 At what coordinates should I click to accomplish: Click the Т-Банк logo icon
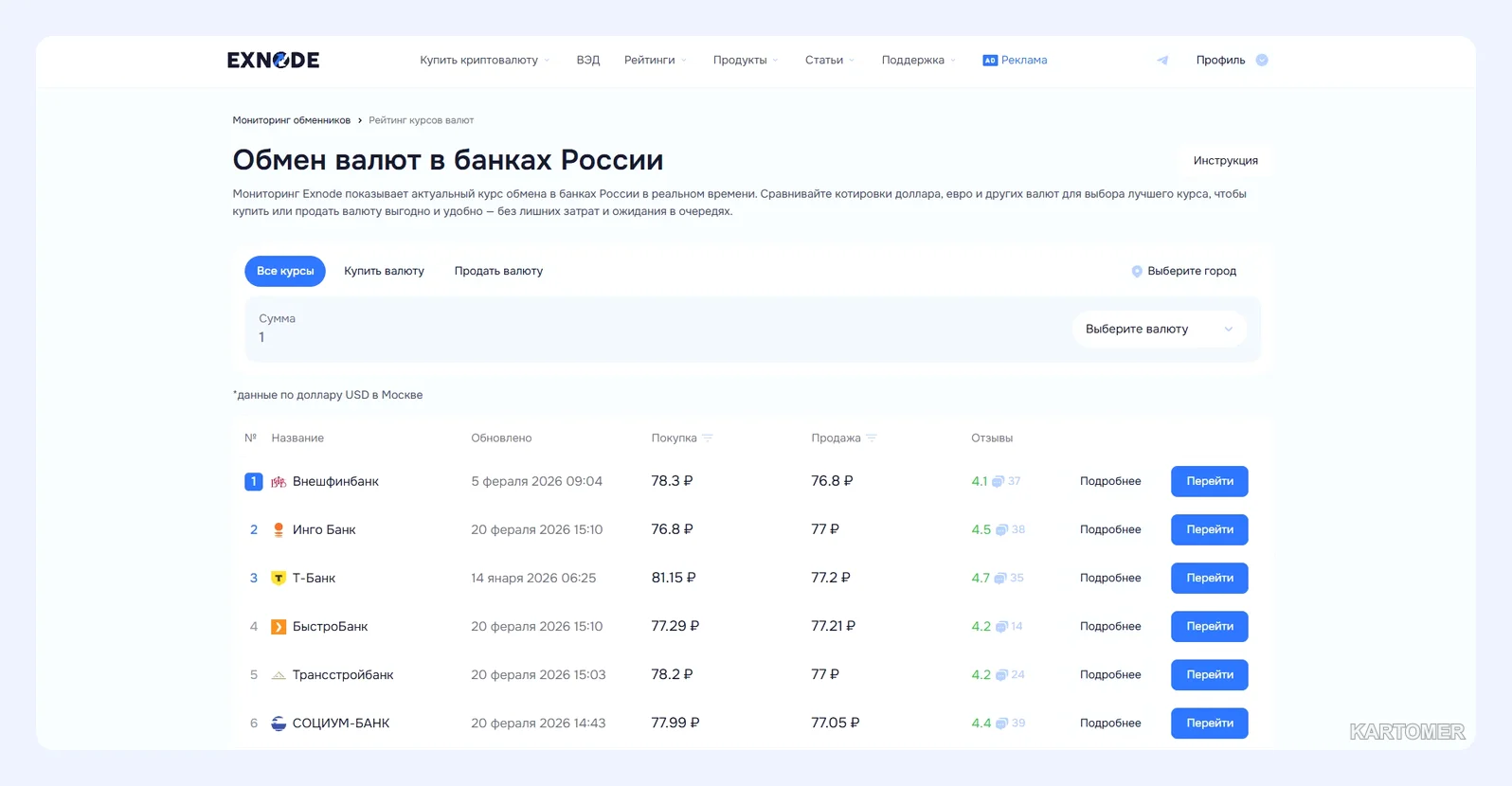click(279, 578)
